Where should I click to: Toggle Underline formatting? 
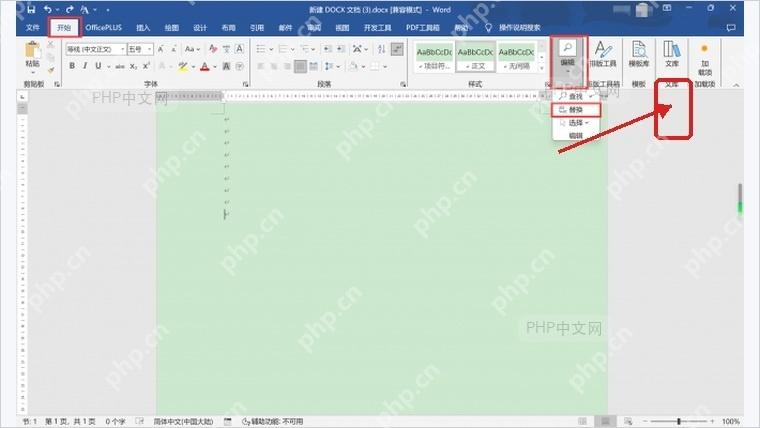(x=98, y=66)
